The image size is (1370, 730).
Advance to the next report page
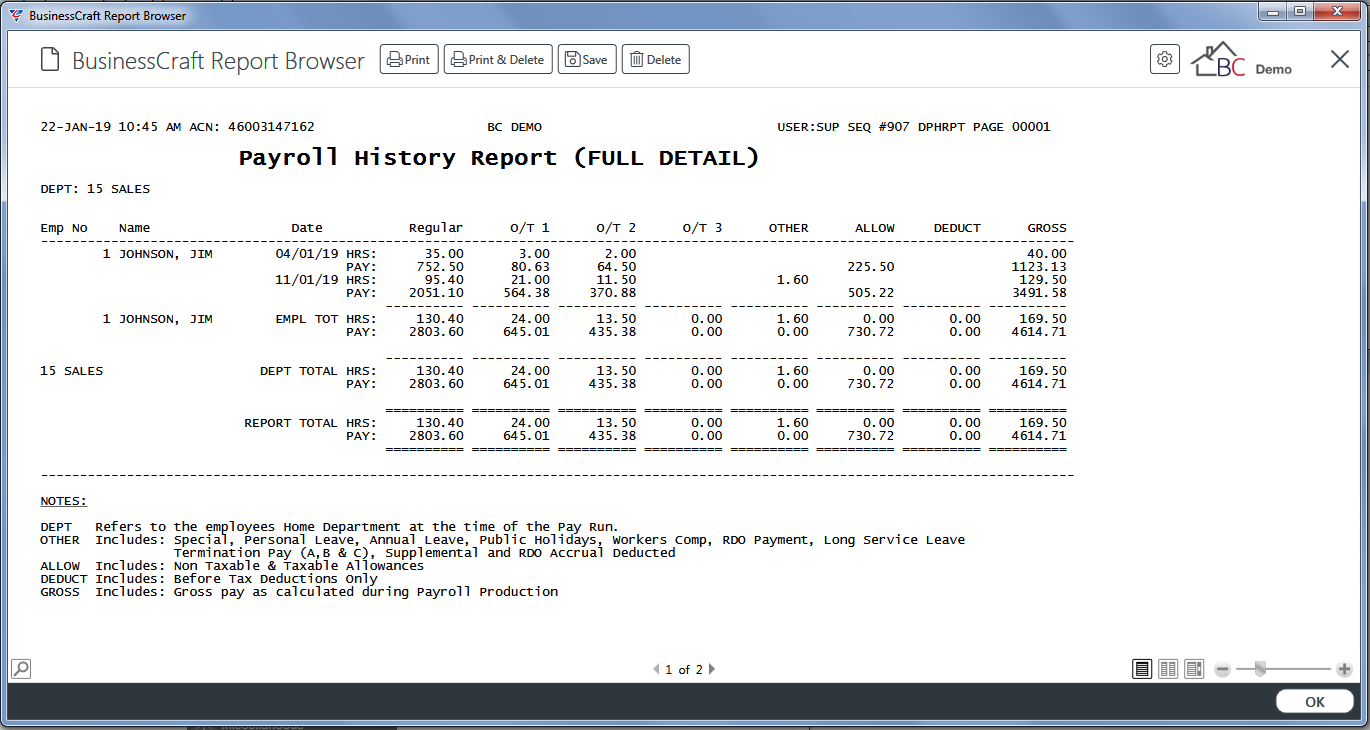coord(712,670)
